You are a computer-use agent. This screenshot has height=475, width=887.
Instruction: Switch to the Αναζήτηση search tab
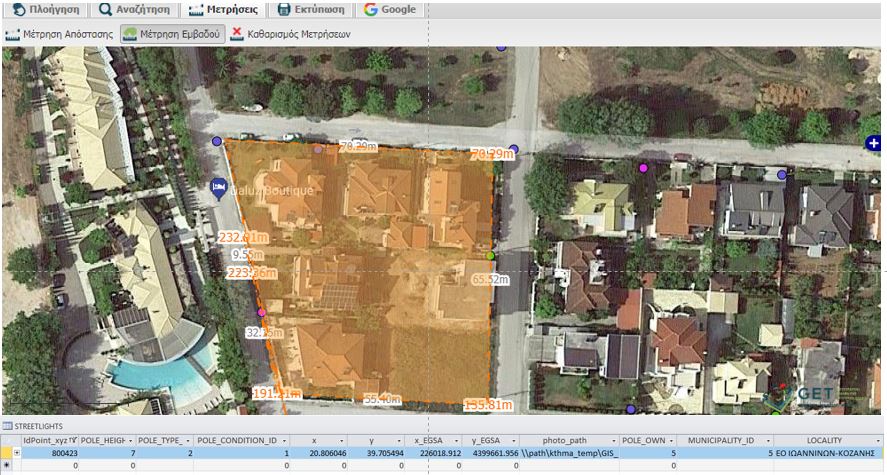pyautogui.click(x=134, y=9)
